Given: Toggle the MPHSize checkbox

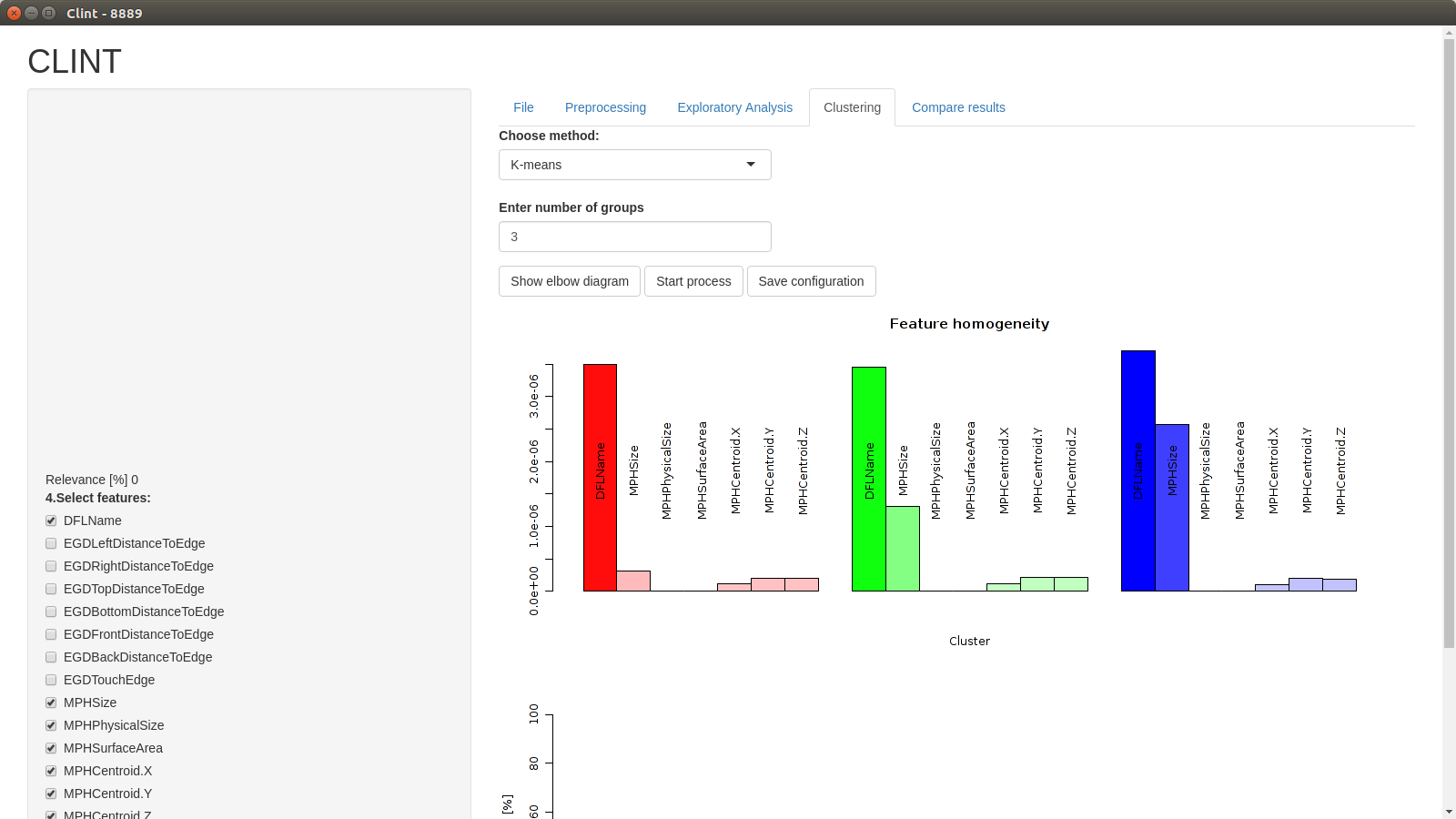Looking at the screenshot, I should (x=51, y=703).
